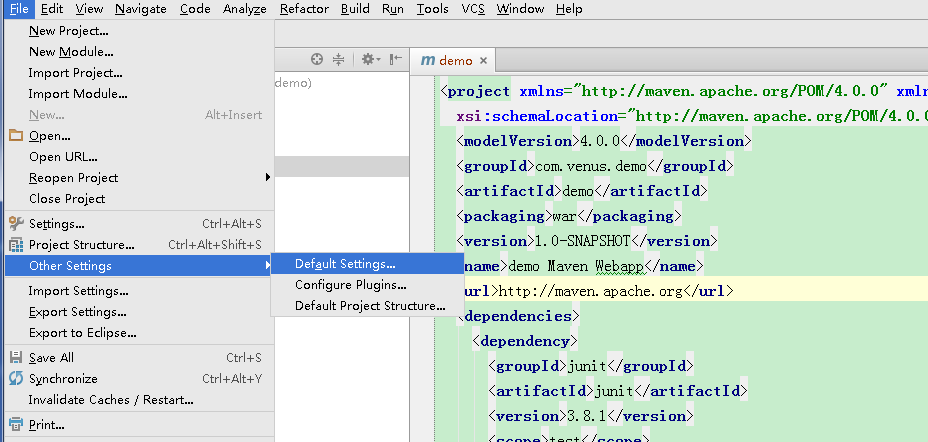Open the File menu
928x442 pixels.
click(19, 9)
